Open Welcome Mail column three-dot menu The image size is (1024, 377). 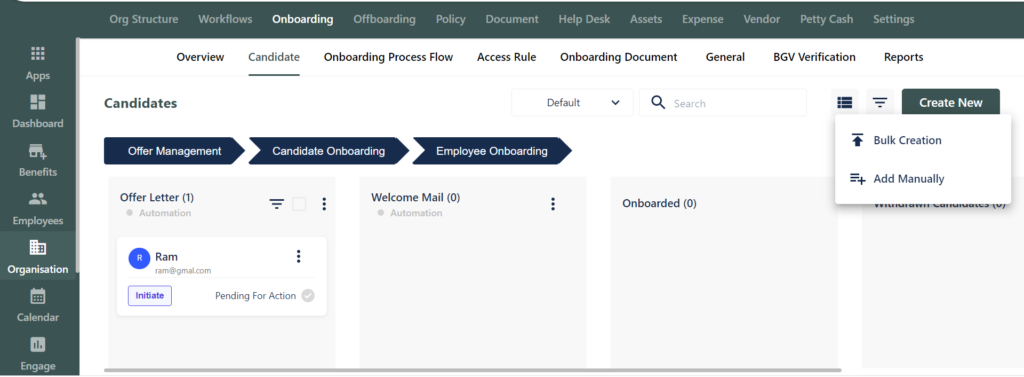tap(553, 205)
